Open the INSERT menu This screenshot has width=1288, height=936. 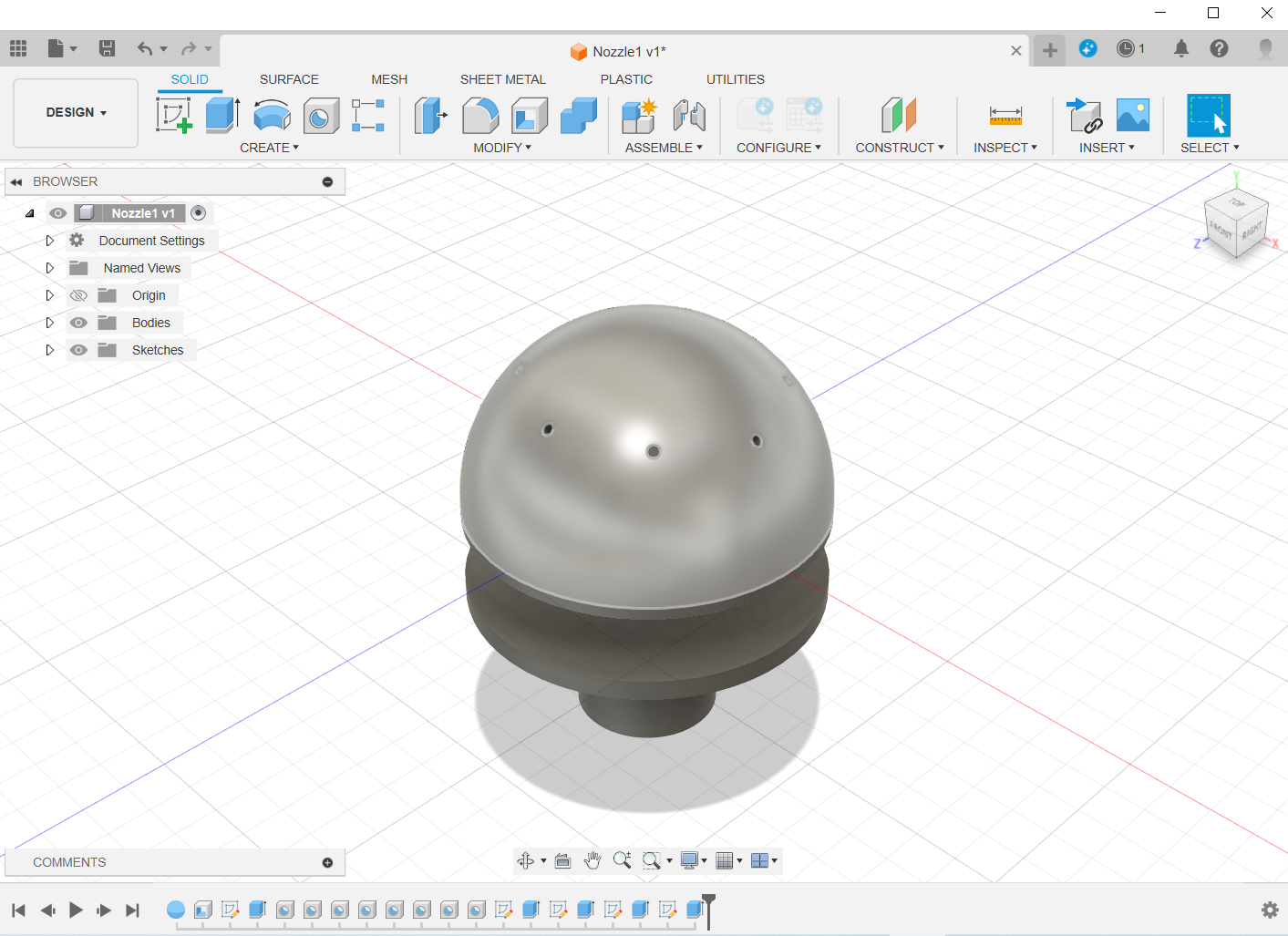click(x=1107, y=148)
